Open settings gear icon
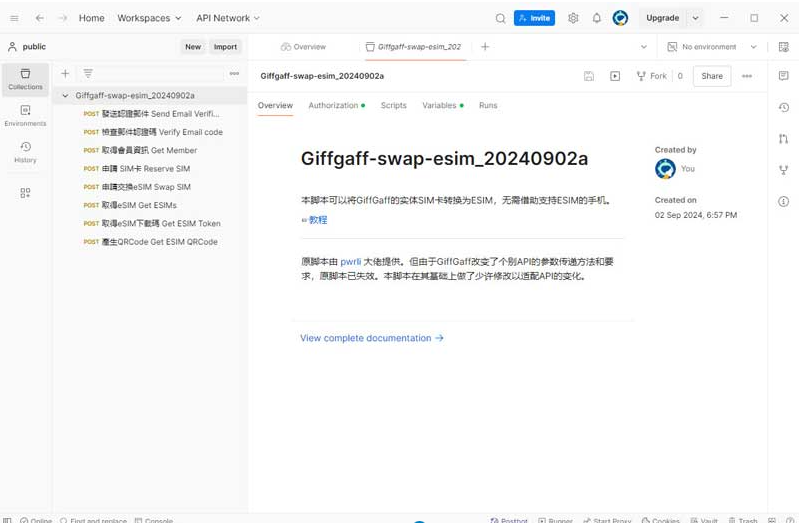The image size is (811, 523). 573,18
